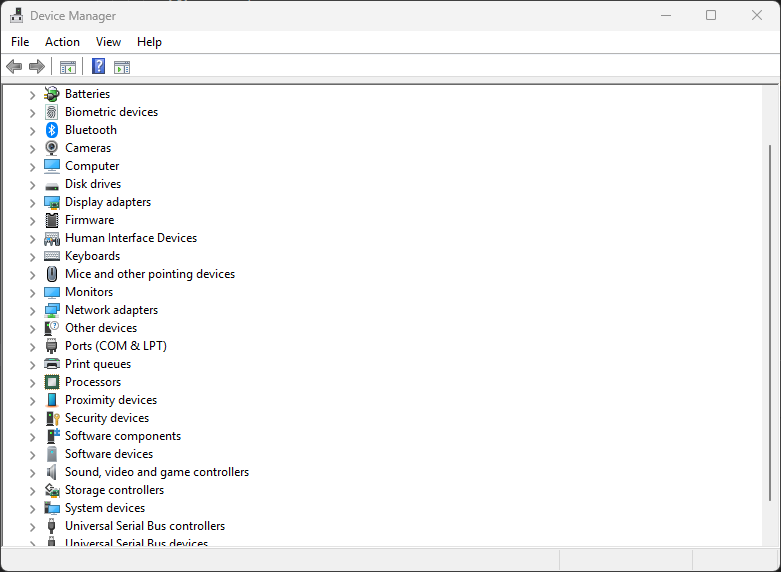This screenshot has width=781, height=572.
Task: Expand the Network adapters chevron
Action: [32, 311]
